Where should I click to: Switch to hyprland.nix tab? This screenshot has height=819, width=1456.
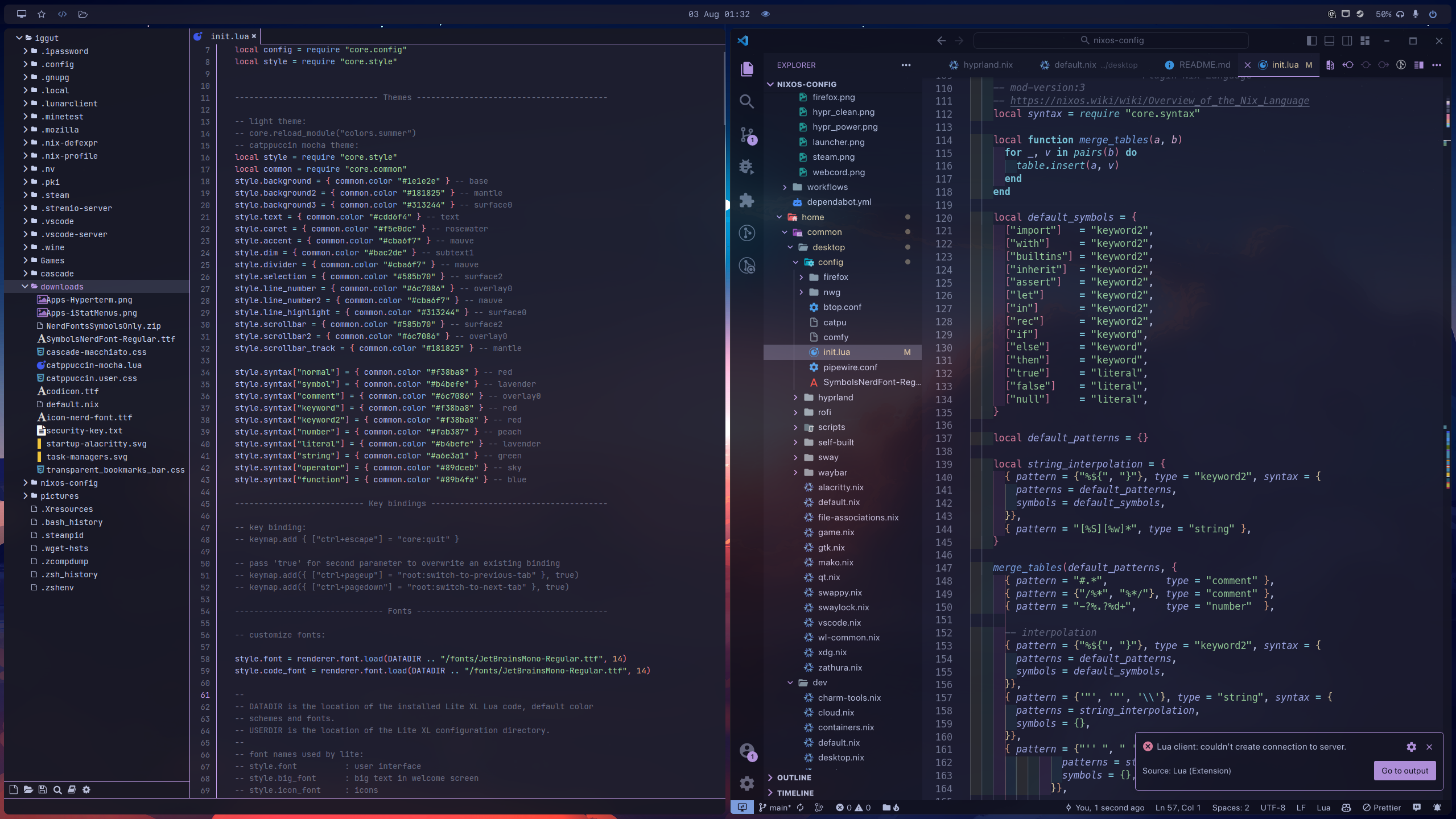click(x=981, y=65)
